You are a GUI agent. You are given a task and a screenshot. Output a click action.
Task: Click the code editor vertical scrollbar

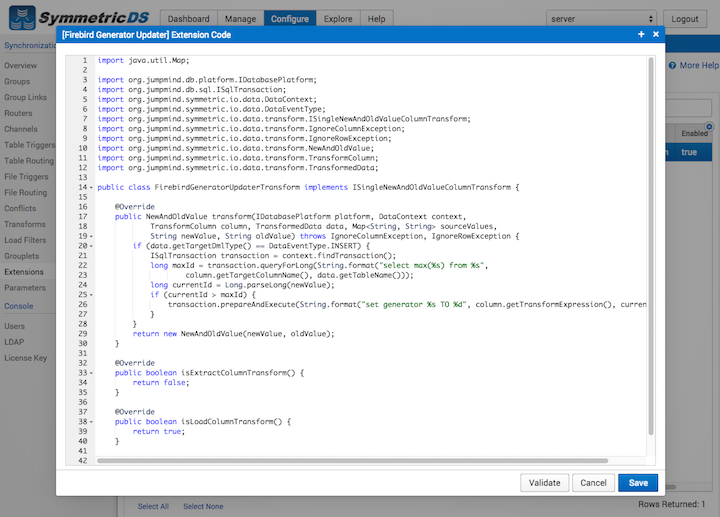point(651,246)
